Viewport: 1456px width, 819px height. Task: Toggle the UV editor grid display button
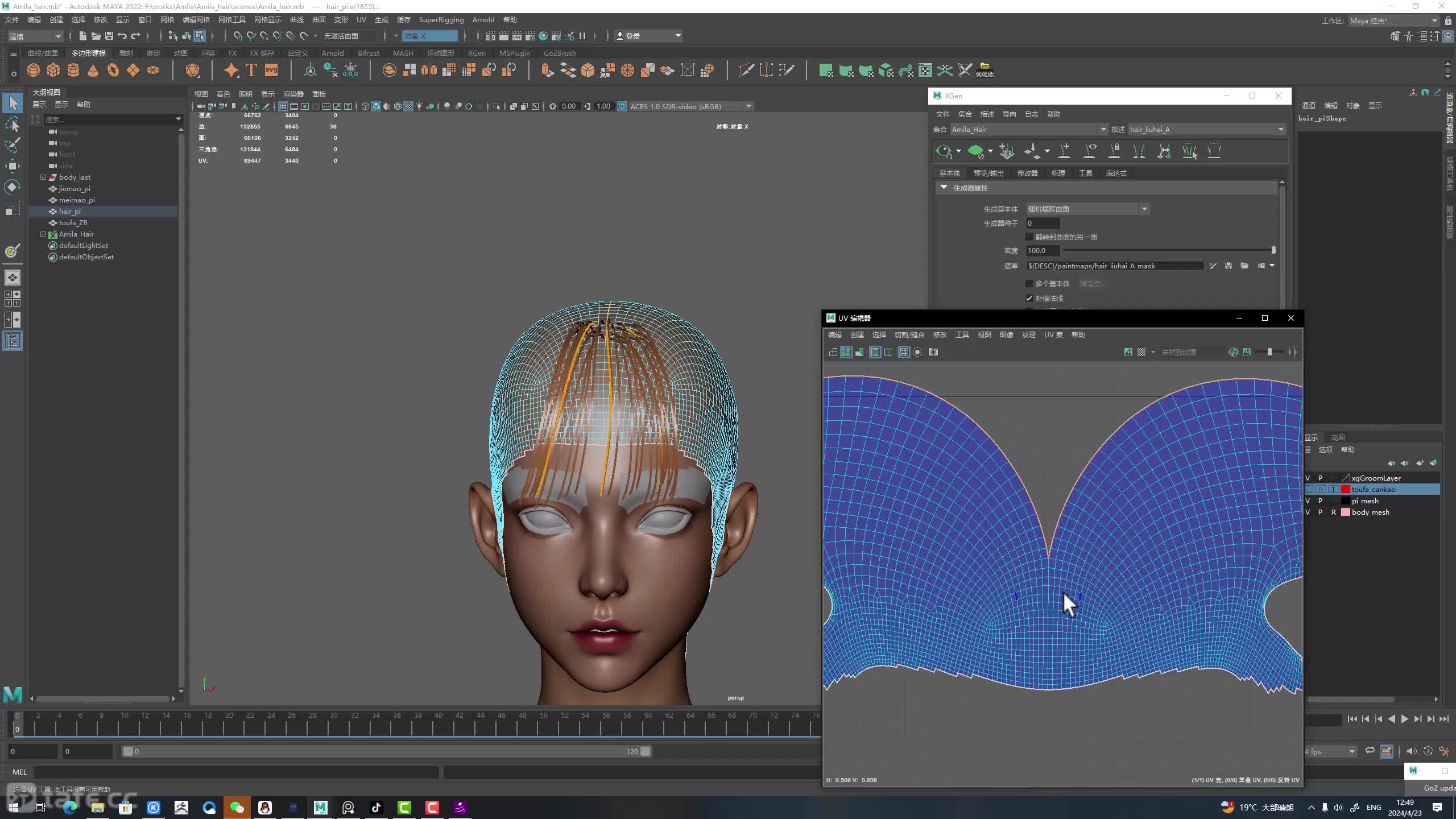(x=904, y=353)
